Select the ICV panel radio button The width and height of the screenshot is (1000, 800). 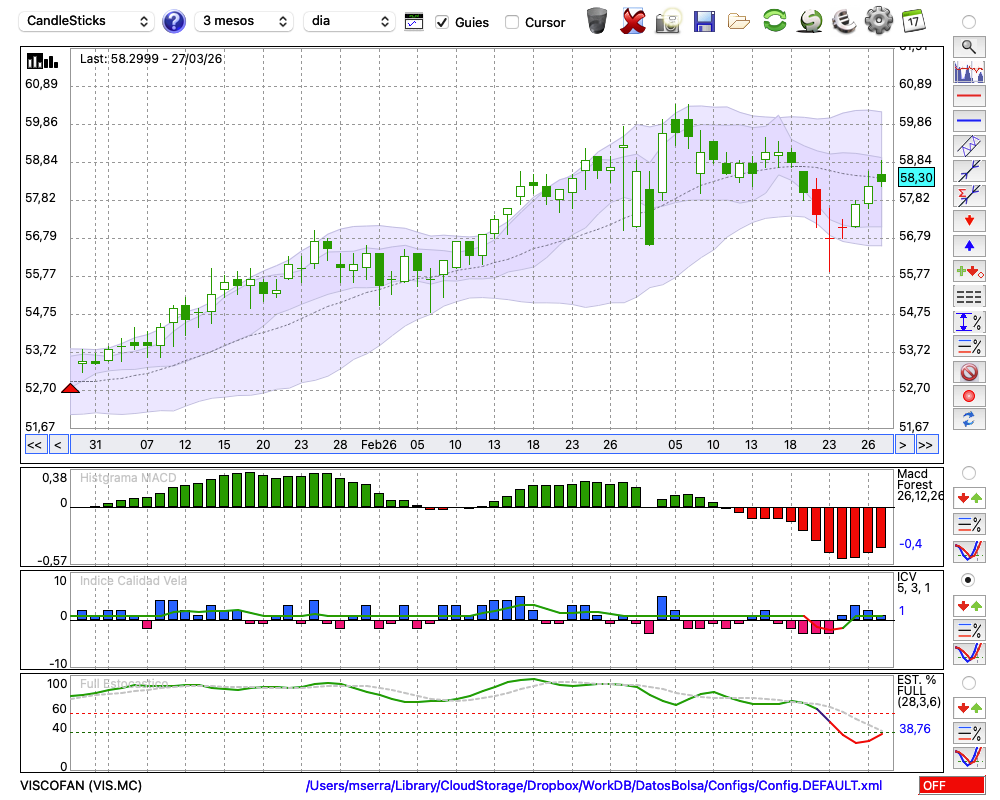tap(969, 580)
